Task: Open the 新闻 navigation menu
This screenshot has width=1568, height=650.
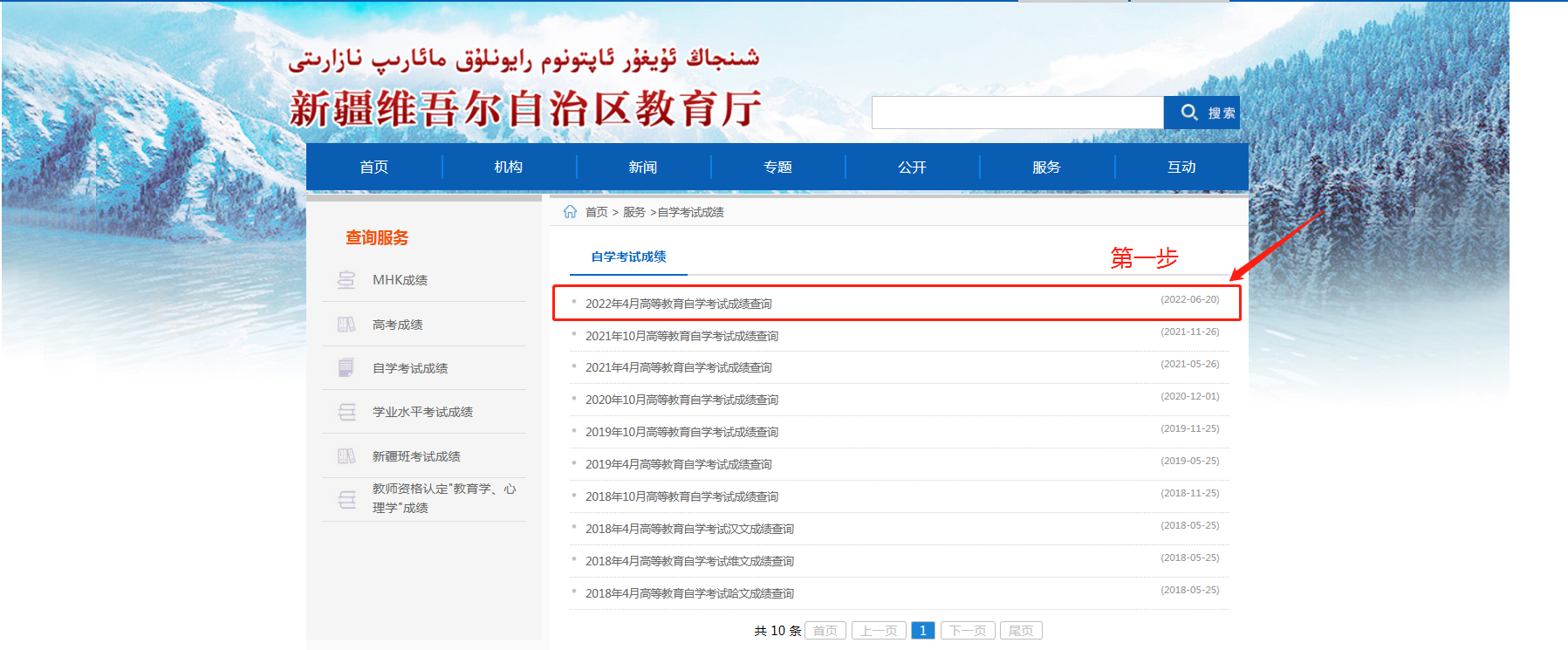Action: point(643,167)
